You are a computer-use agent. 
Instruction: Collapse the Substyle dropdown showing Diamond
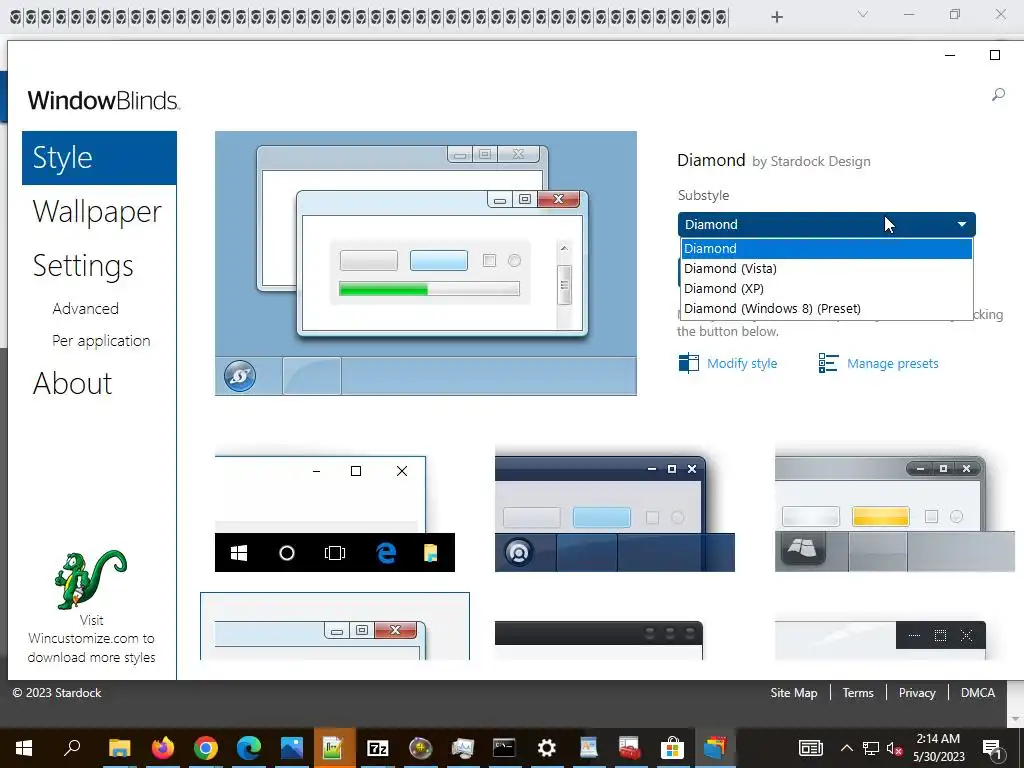pyautogui.click(x=826, y=224)
